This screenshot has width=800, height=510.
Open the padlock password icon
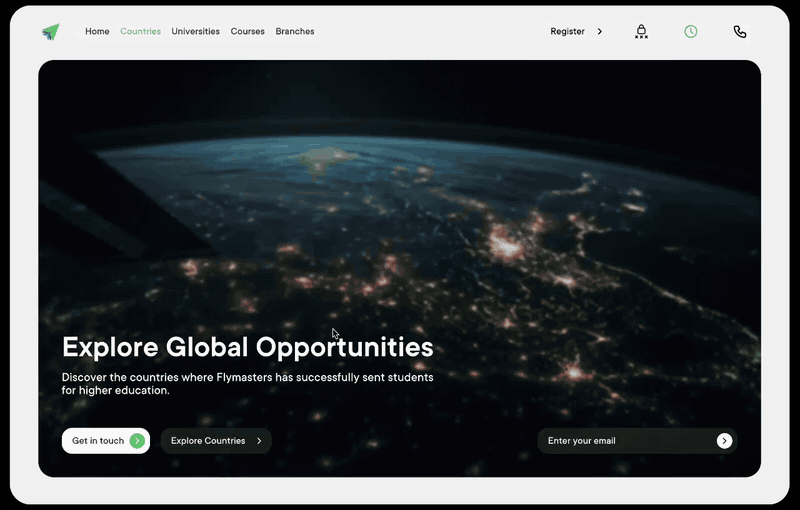click(641, 32)
